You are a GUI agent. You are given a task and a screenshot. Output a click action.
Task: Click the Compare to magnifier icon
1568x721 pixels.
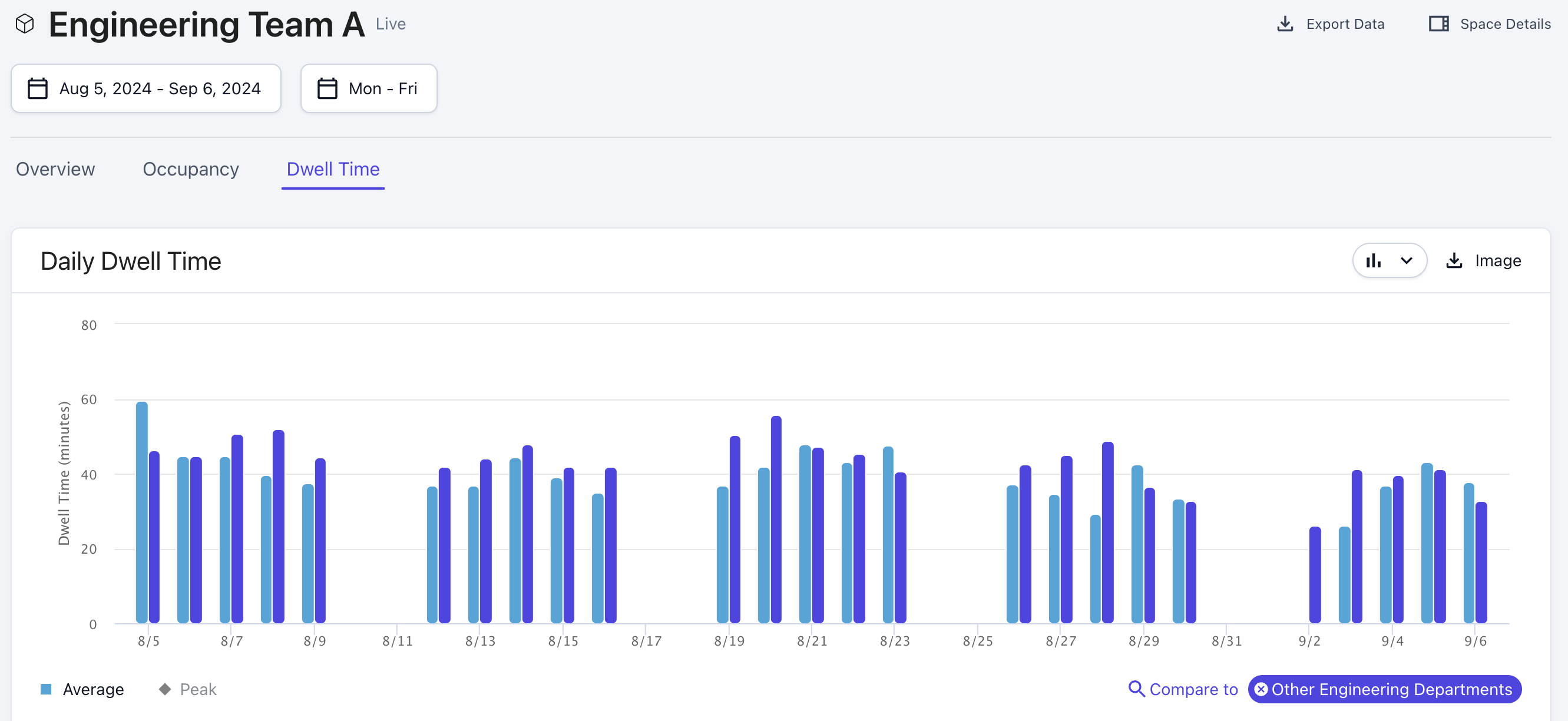pyautogui.click(x=1136, y=689)
